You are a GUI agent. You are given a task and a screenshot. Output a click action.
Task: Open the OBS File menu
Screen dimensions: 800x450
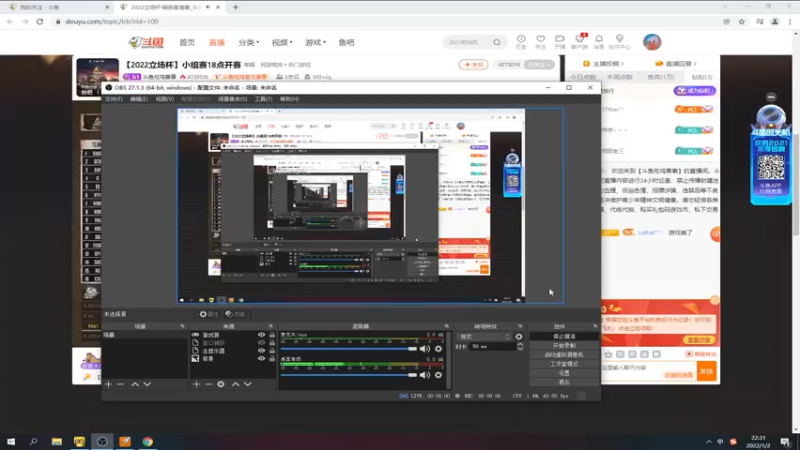click(x=113, y=99)
